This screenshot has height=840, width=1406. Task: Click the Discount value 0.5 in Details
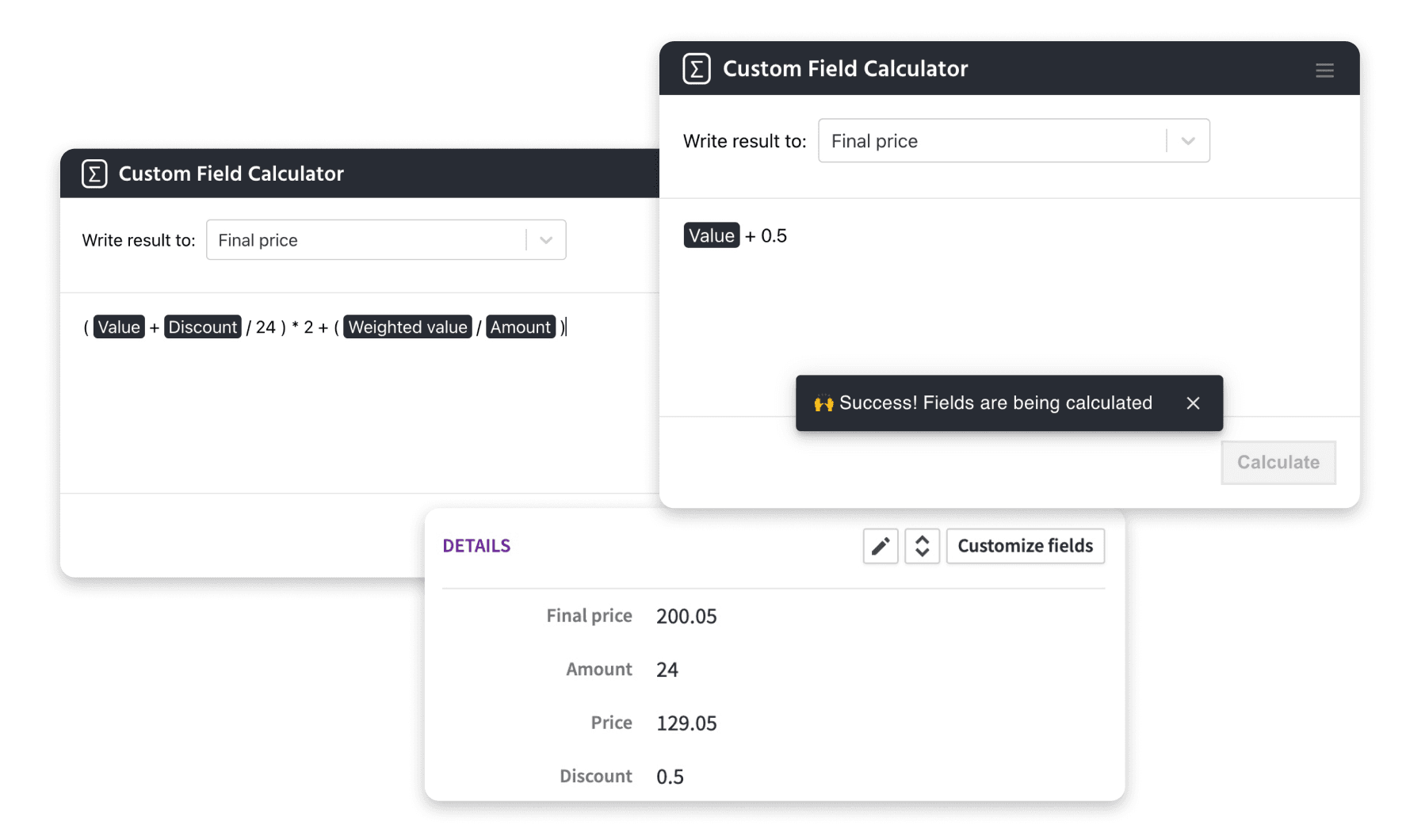(x=670, y=776)
